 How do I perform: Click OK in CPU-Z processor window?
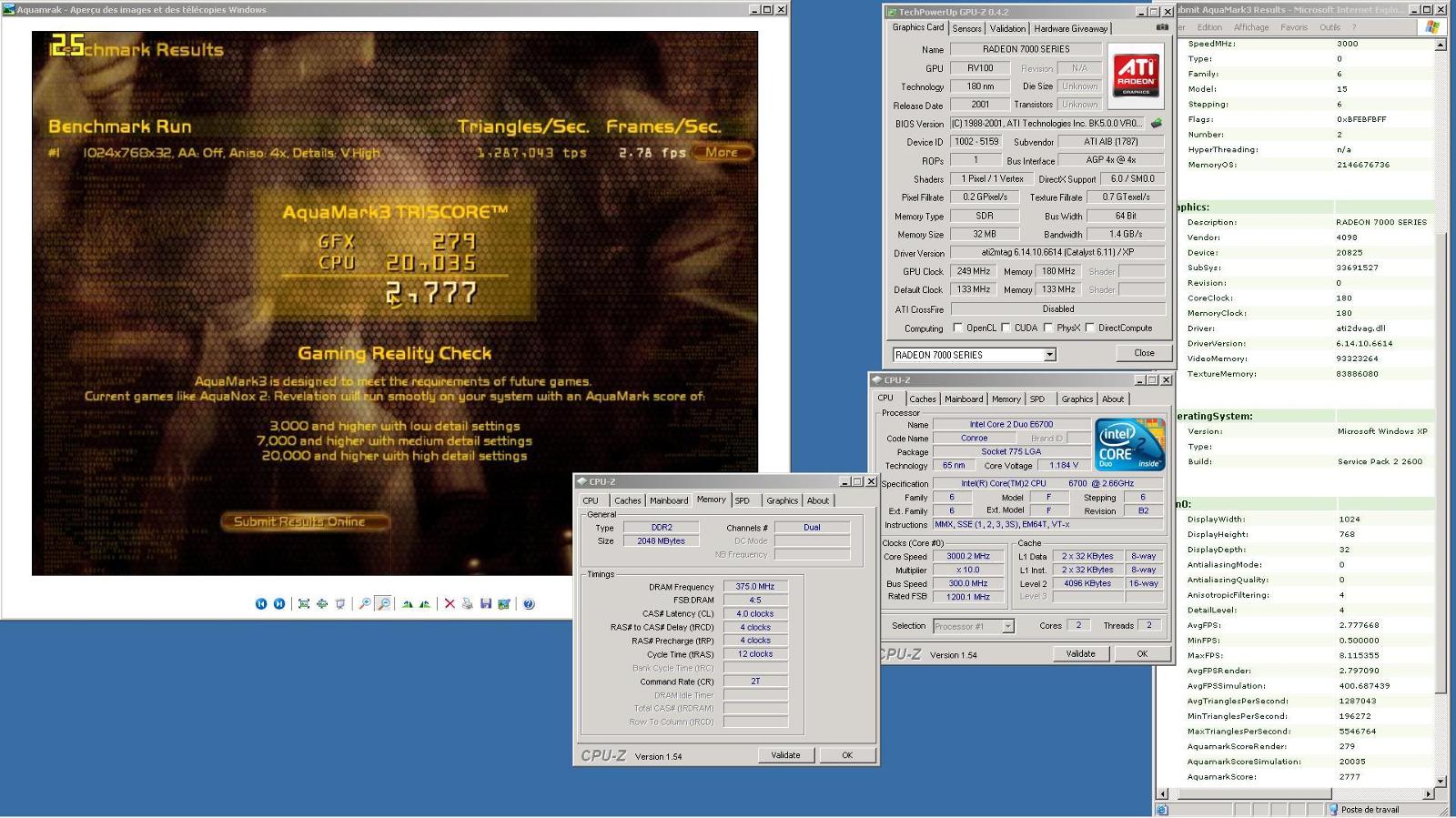1142,653
